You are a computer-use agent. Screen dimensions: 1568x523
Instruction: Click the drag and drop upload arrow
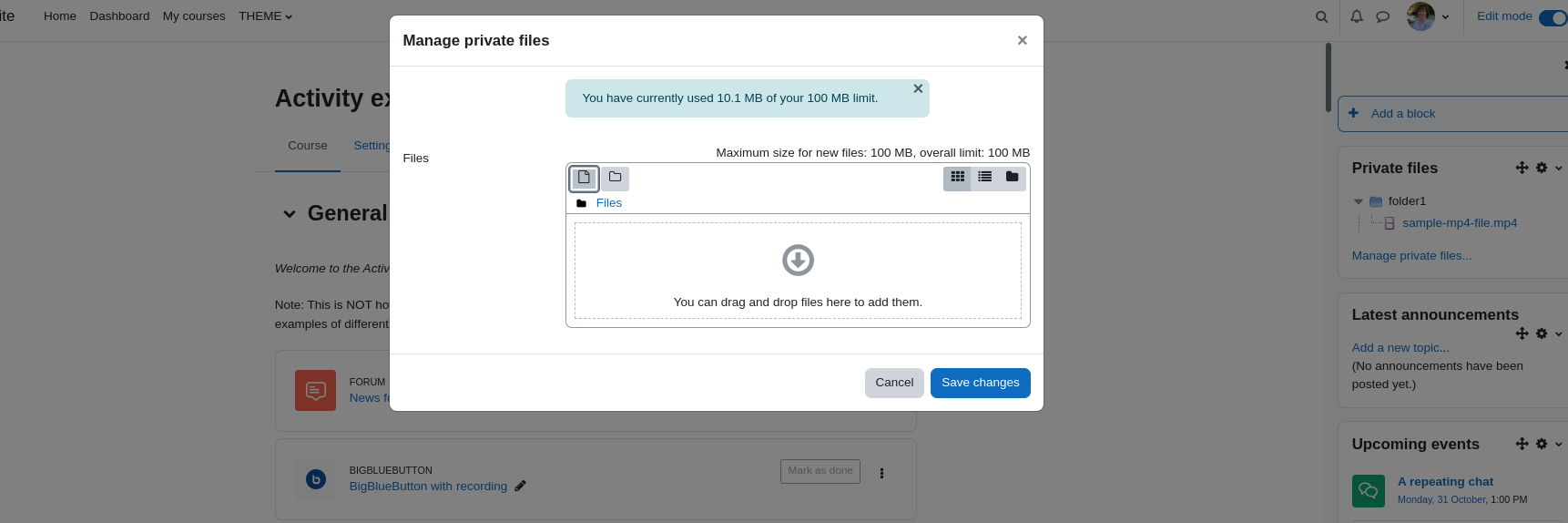(x=798, y=261)
